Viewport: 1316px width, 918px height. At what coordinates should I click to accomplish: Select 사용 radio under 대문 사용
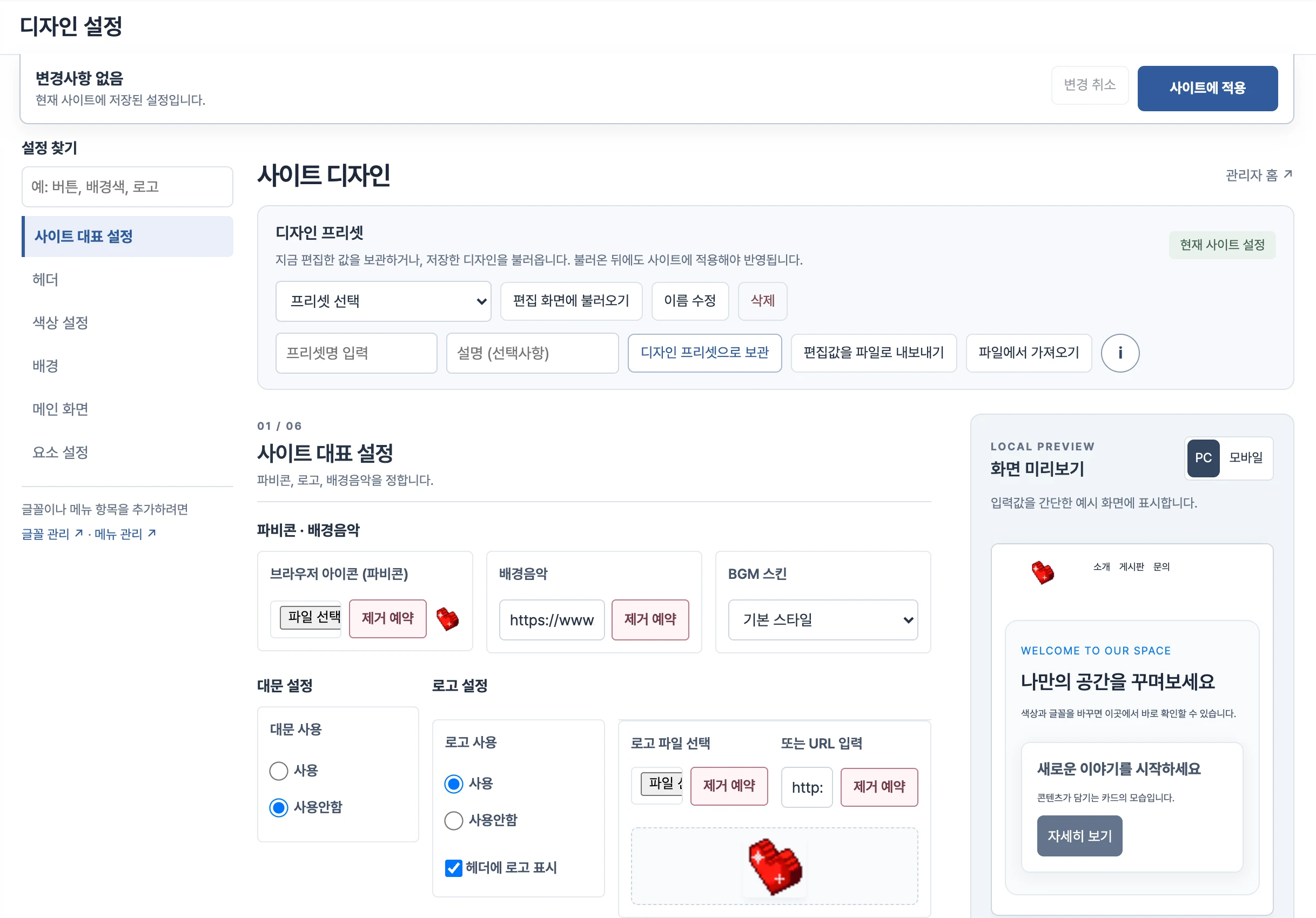[x=279, y=771]
